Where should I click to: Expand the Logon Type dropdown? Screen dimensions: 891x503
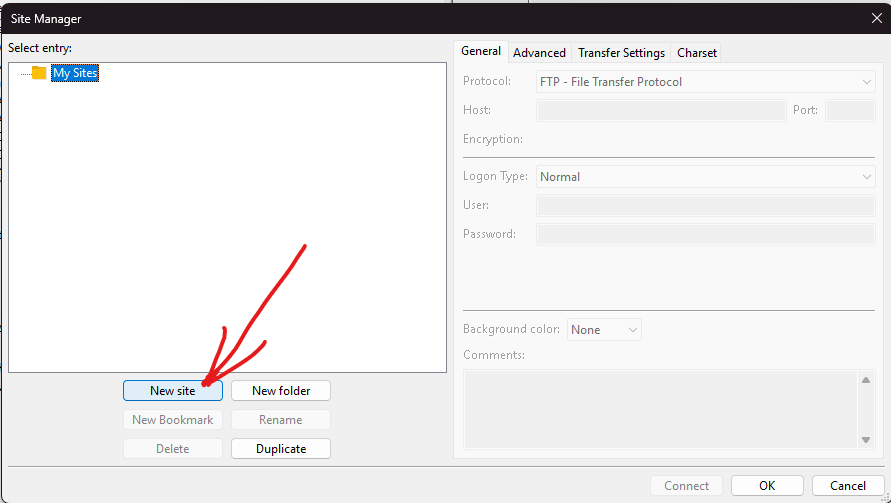705,177
